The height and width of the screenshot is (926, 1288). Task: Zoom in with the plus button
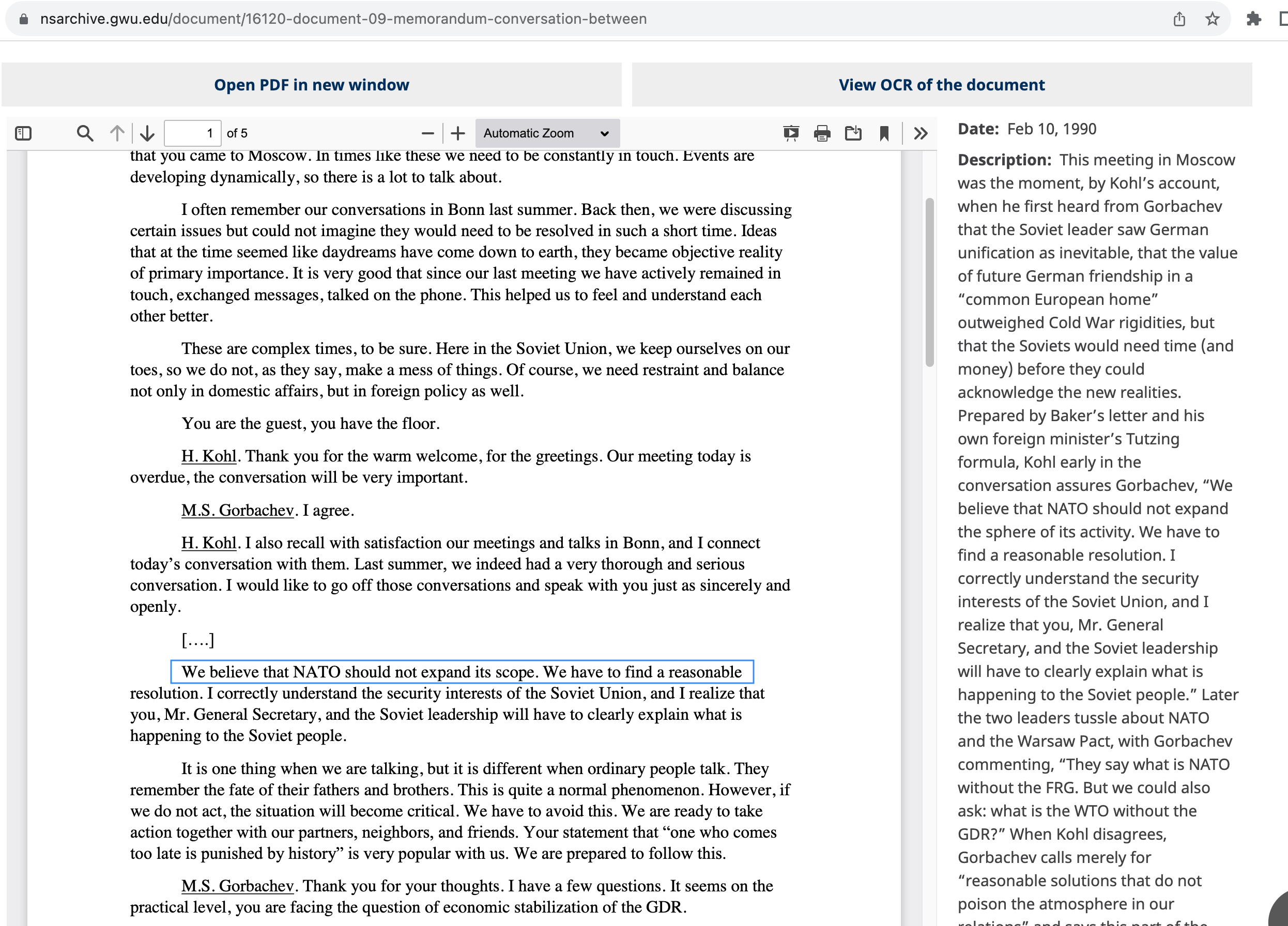click(458, 133)
